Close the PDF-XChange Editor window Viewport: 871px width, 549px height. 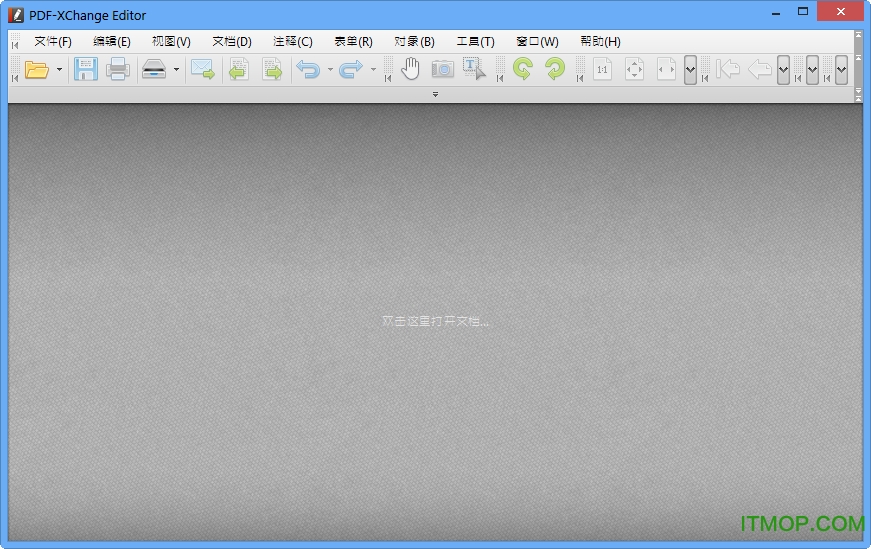tap(841, 11)
